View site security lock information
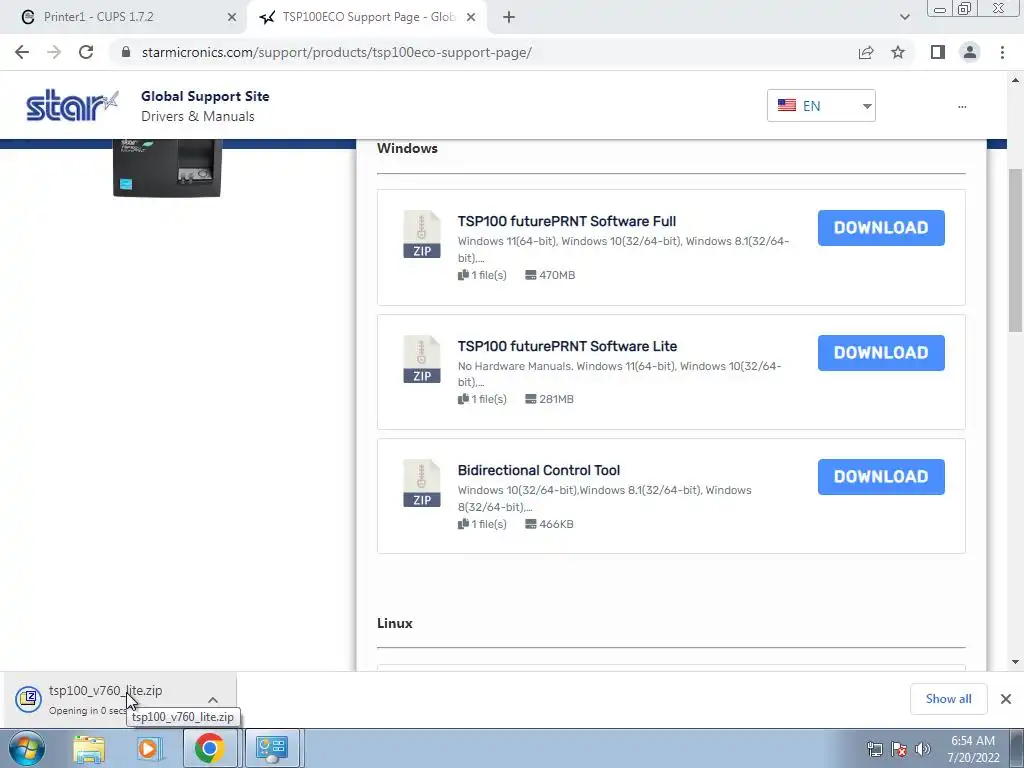Screen dimensions: 1024x768 coord(126,52)
